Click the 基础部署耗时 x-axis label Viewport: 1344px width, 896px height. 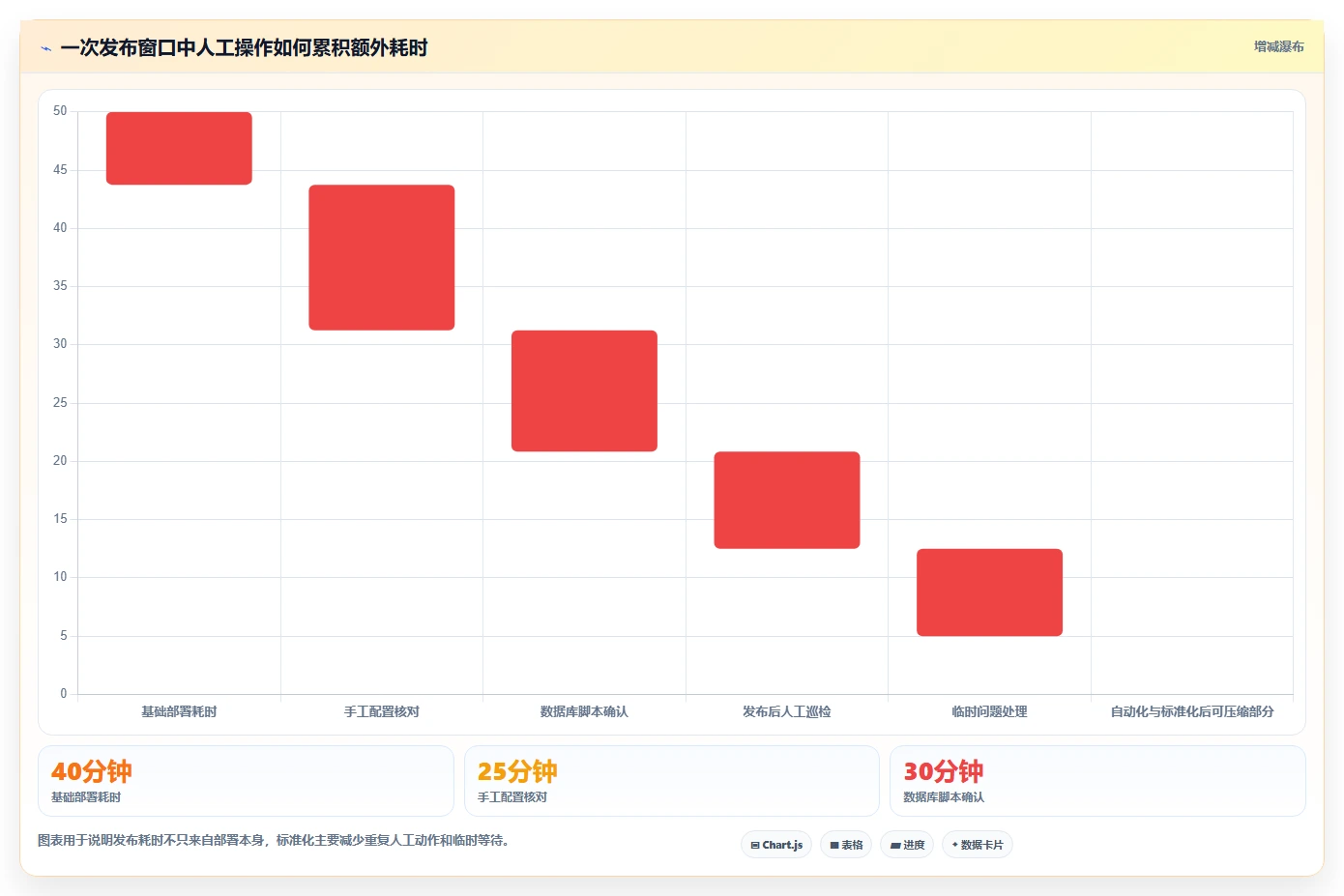[x=179, y=711]
